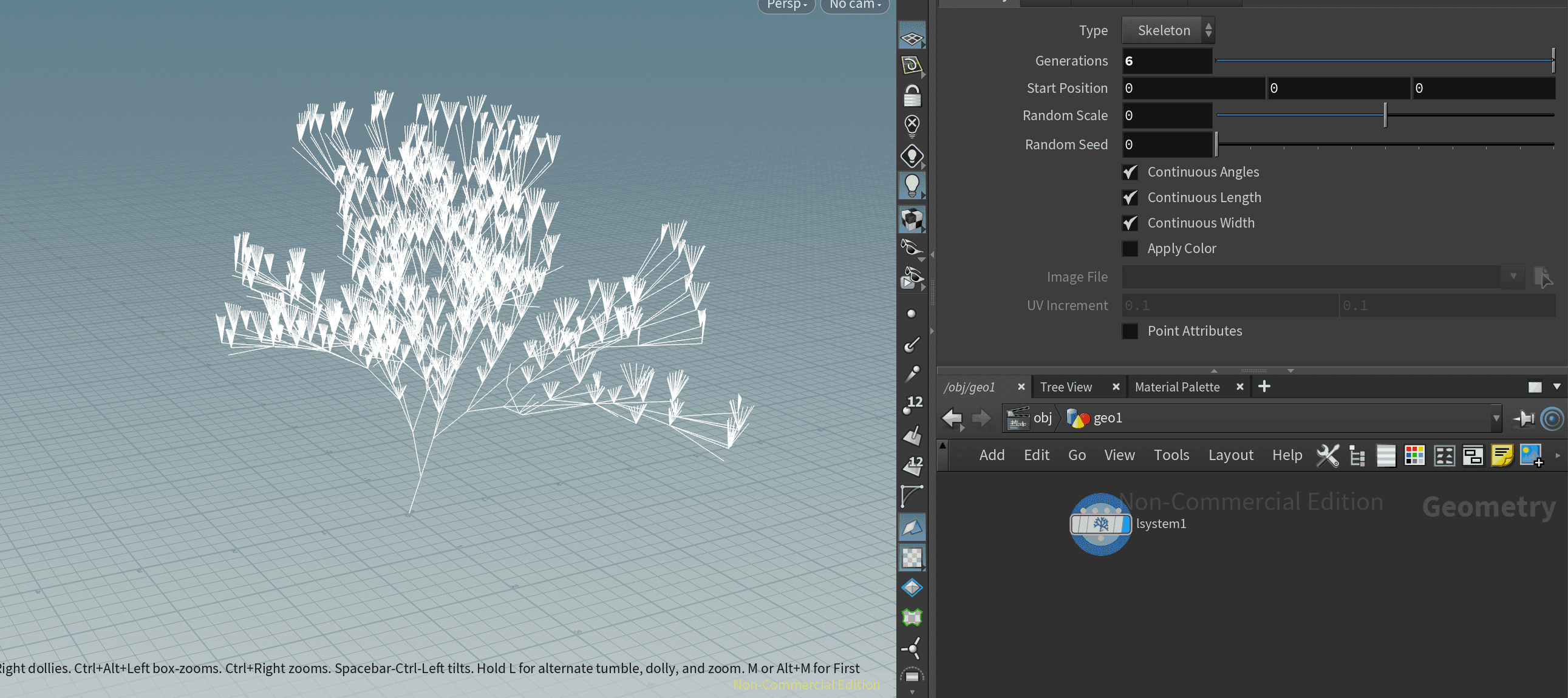Click the color palette grid icon

[1414, 455]
